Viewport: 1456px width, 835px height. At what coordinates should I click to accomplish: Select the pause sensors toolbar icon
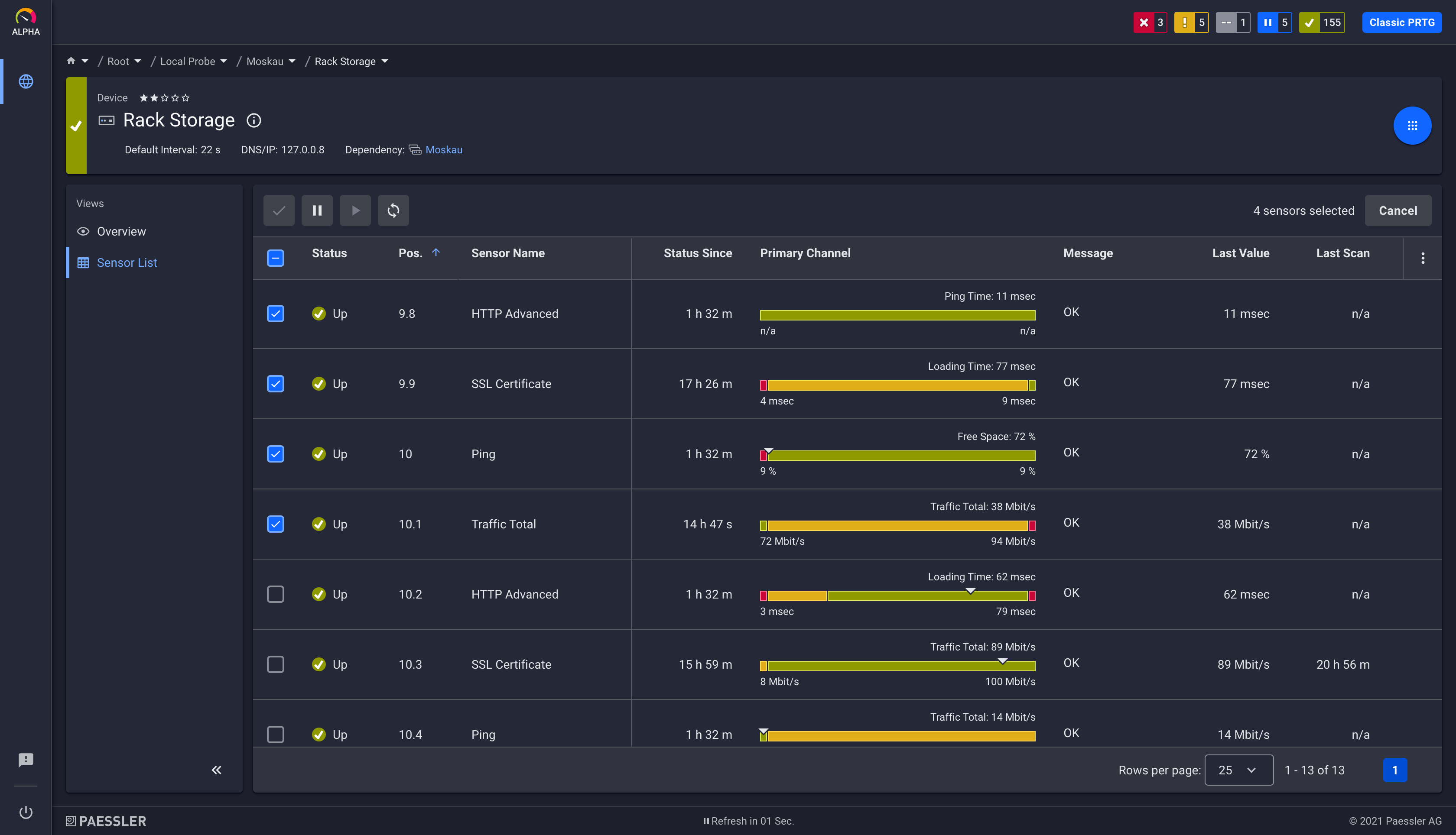pos(317,210)
